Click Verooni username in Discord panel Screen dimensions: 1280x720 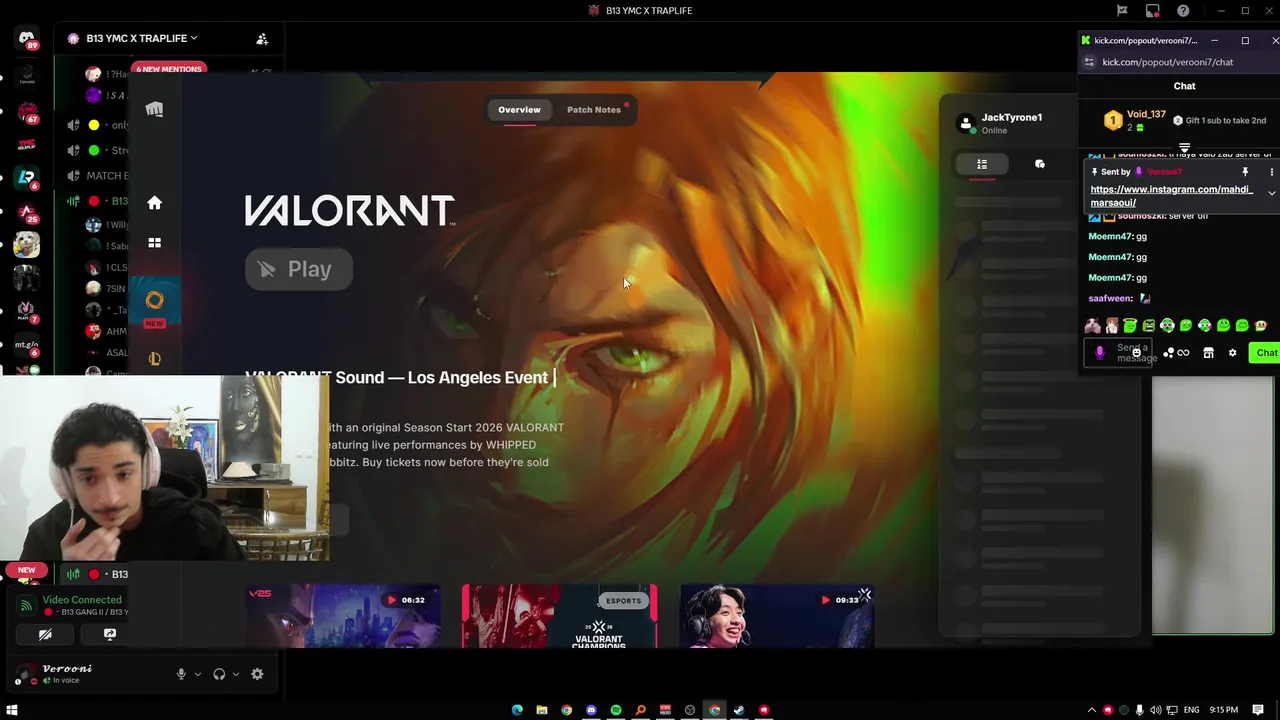(67, 668)
